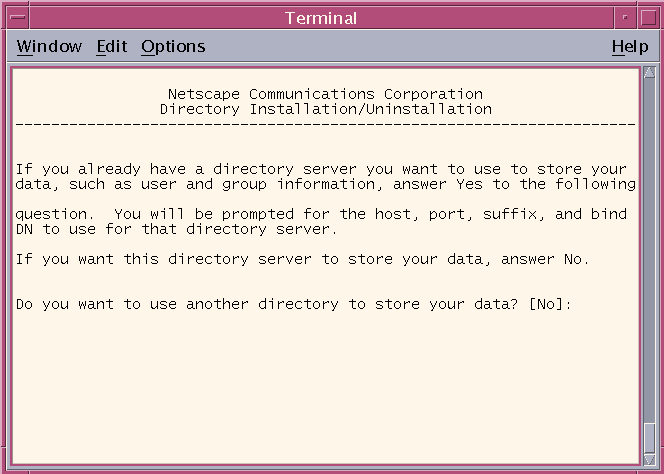Open the Help menu
Screen dimensions: 664x474
(x=630, y=46)
